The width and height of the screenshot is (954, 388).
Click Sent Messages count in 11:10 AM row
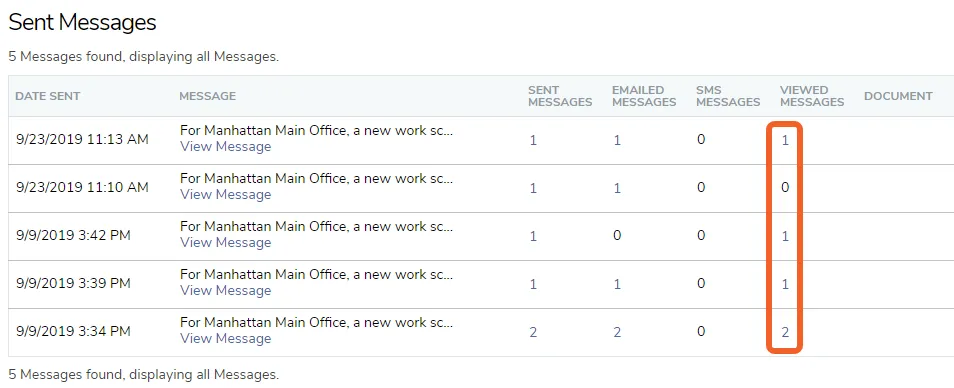[x=533, y=189]
